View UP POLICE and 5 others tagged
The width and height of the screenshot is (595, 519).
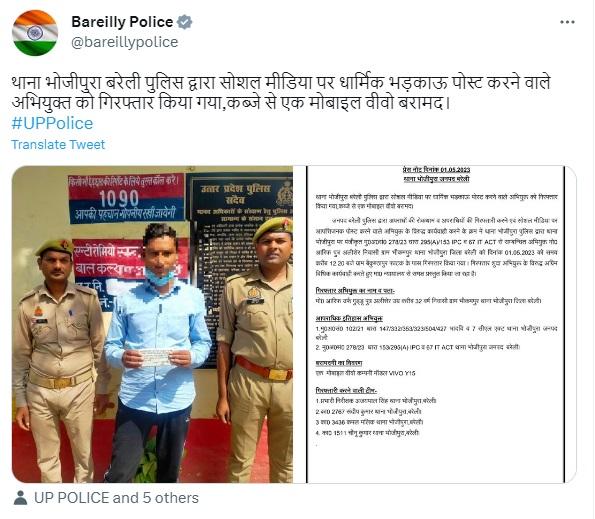[x=116, y=498]
